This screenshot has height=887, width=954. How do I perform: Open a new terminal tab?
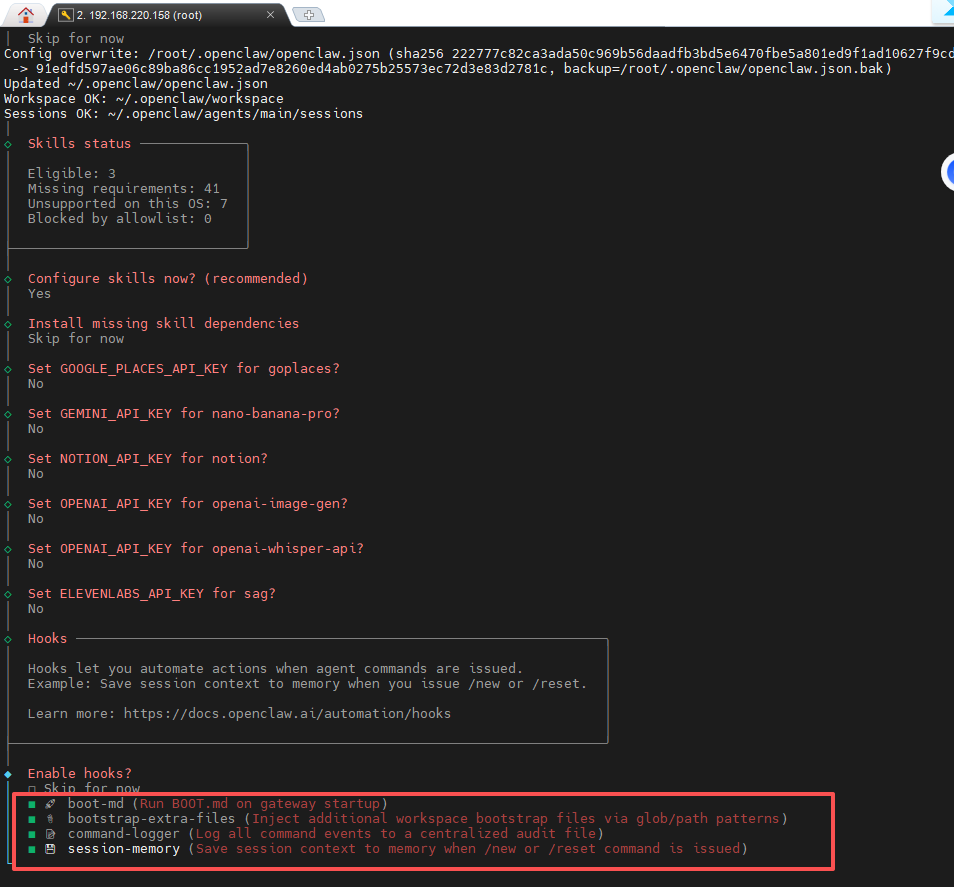pos(309,15)
